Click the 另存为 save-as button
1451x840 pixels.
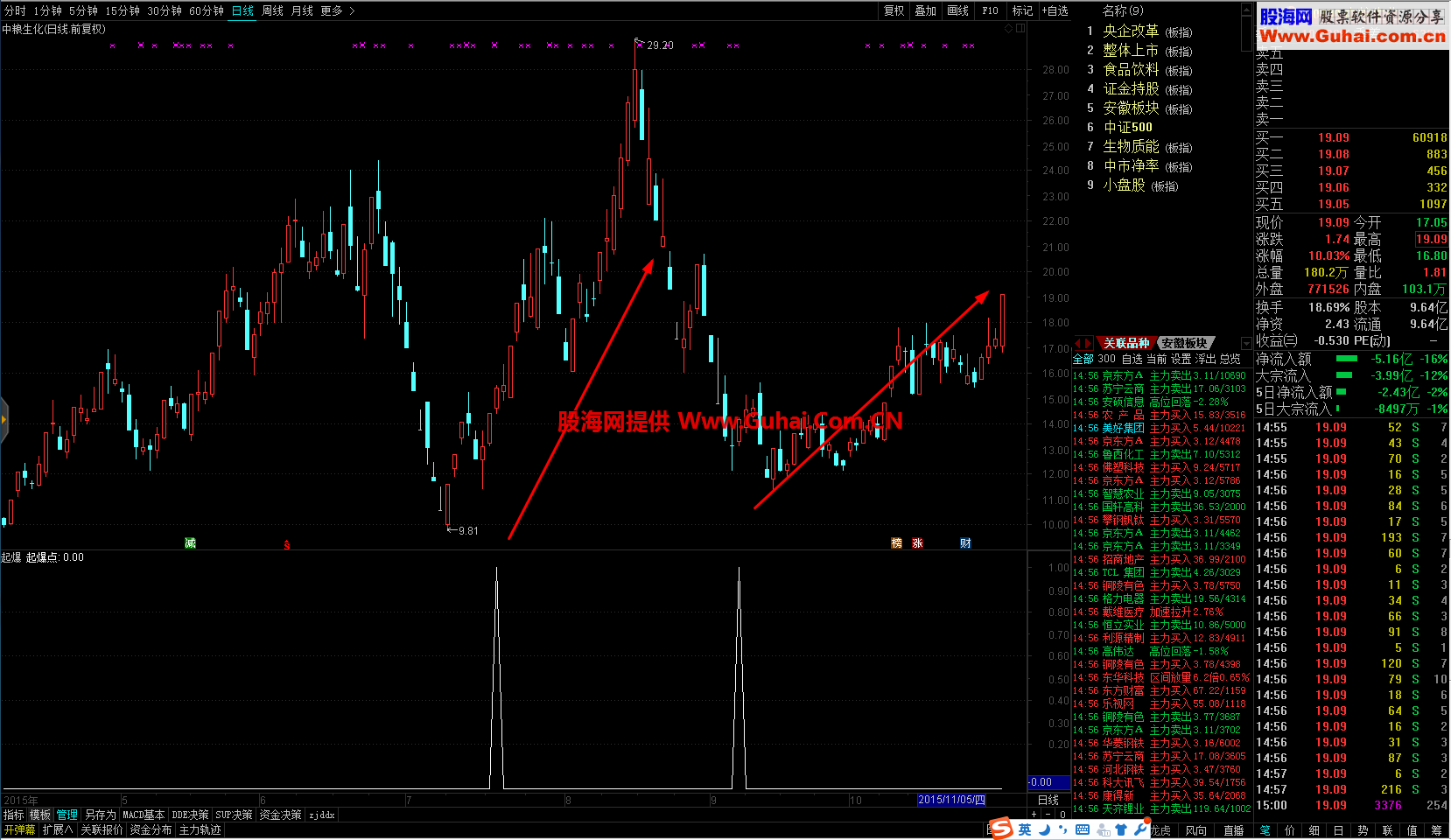coord(100,815)
